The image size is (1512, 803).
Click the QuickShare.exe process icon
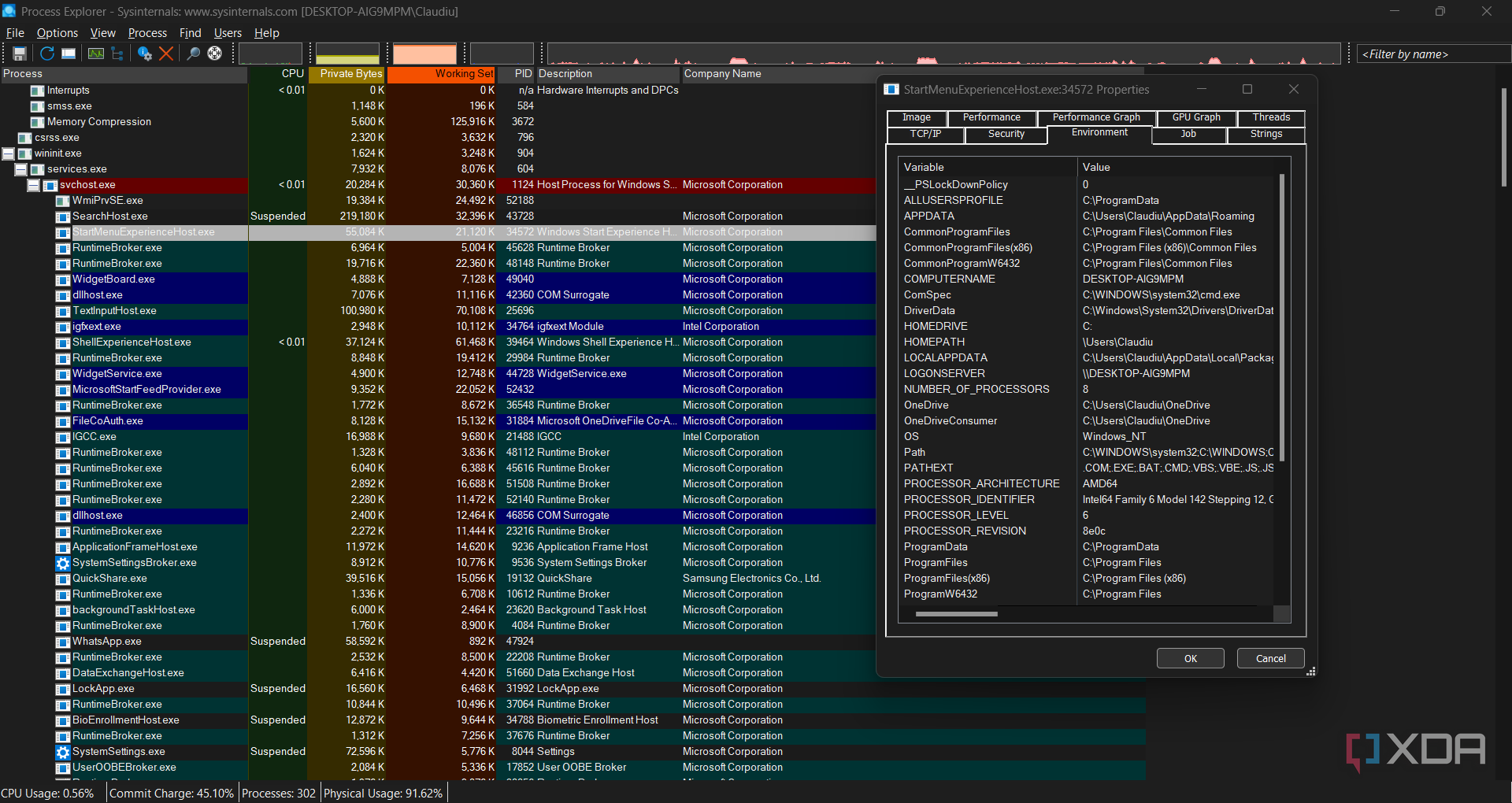[63, 579]
